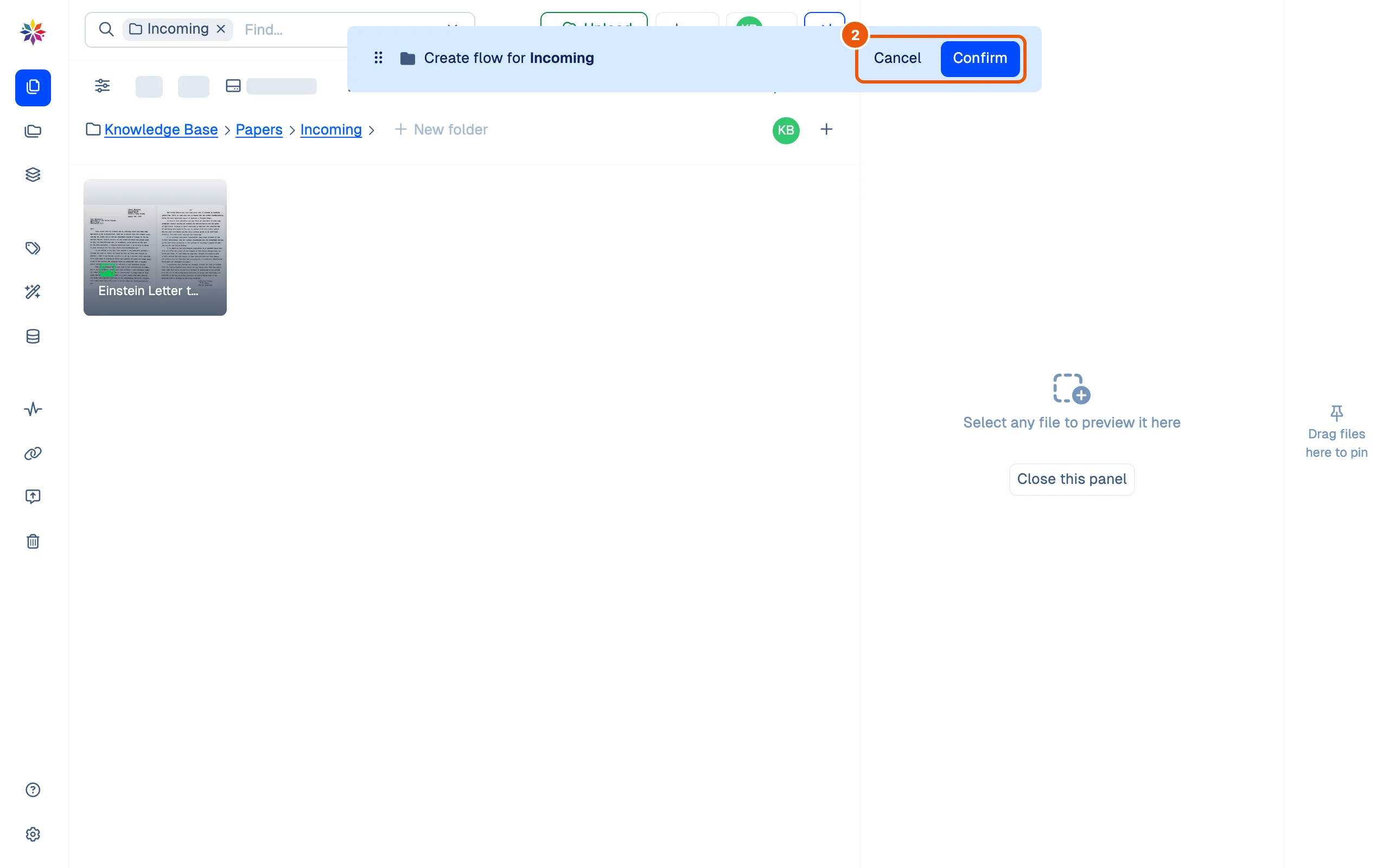Open the help question mark icon
Screen dimensions: 1389x868
[x=33, y=790]
